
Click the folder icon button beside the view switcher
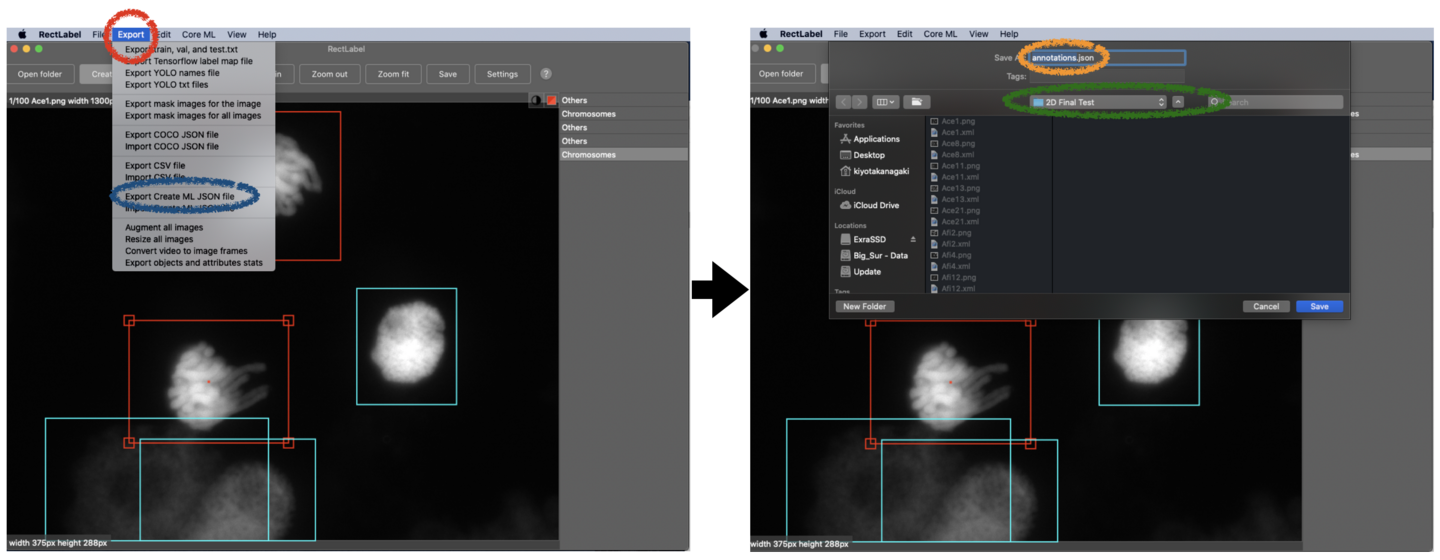(x=916, y=102)
